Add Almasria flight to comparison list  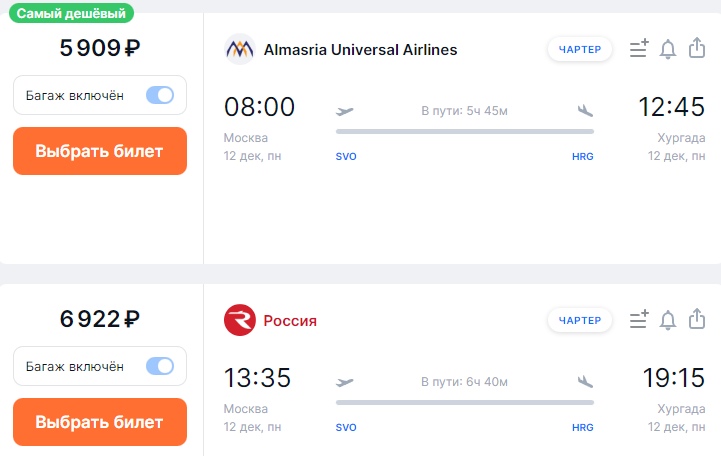(x=639, y=49)
